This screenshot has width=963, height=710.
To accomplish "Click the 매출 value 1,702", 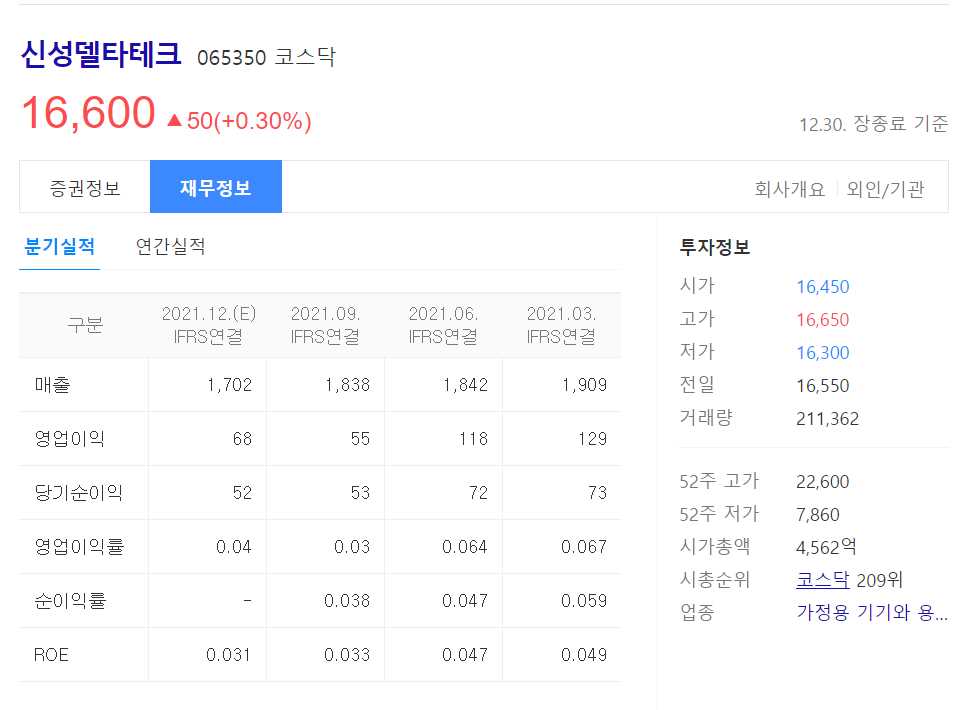I will (230, 385).
